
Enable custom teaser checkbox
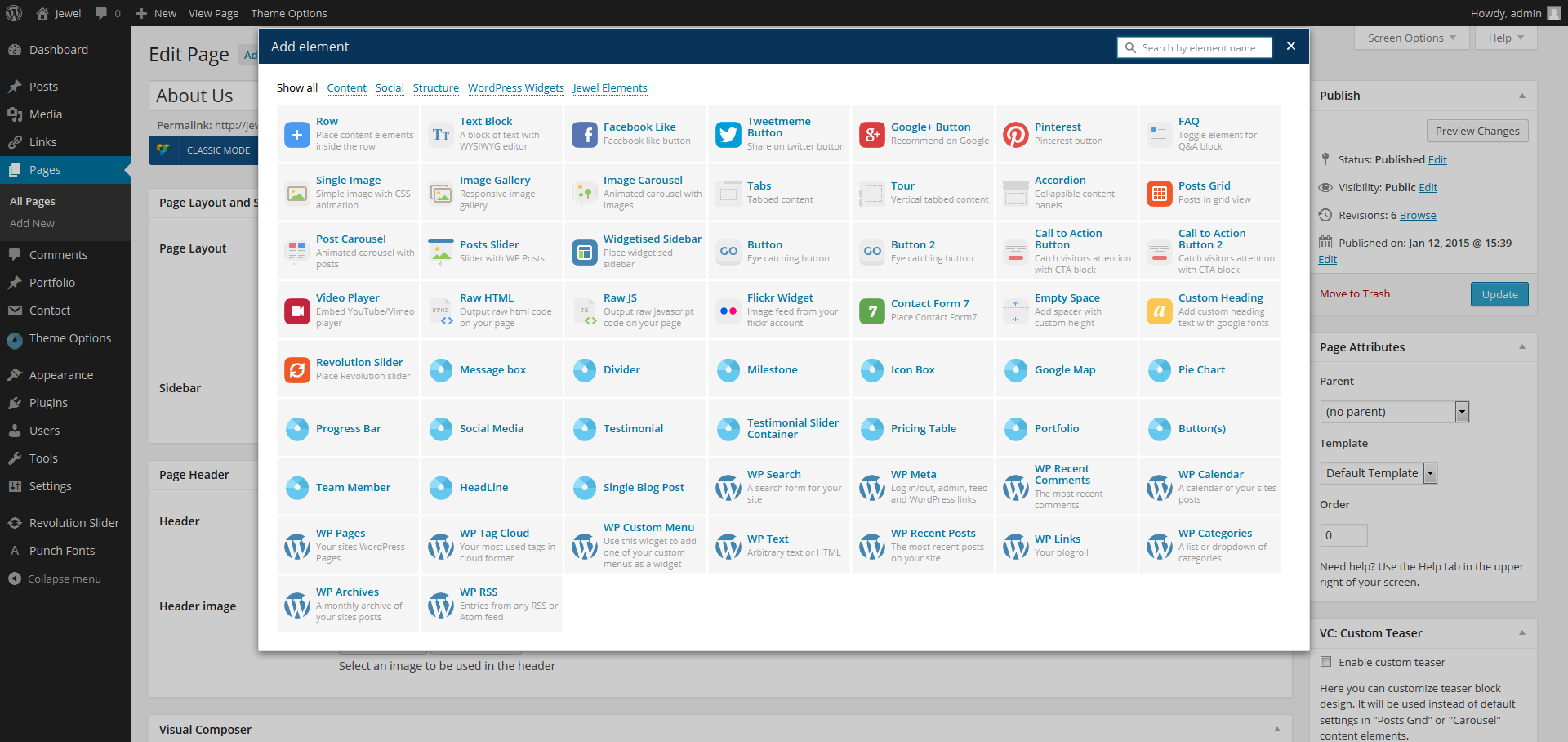pos(1326,662)
